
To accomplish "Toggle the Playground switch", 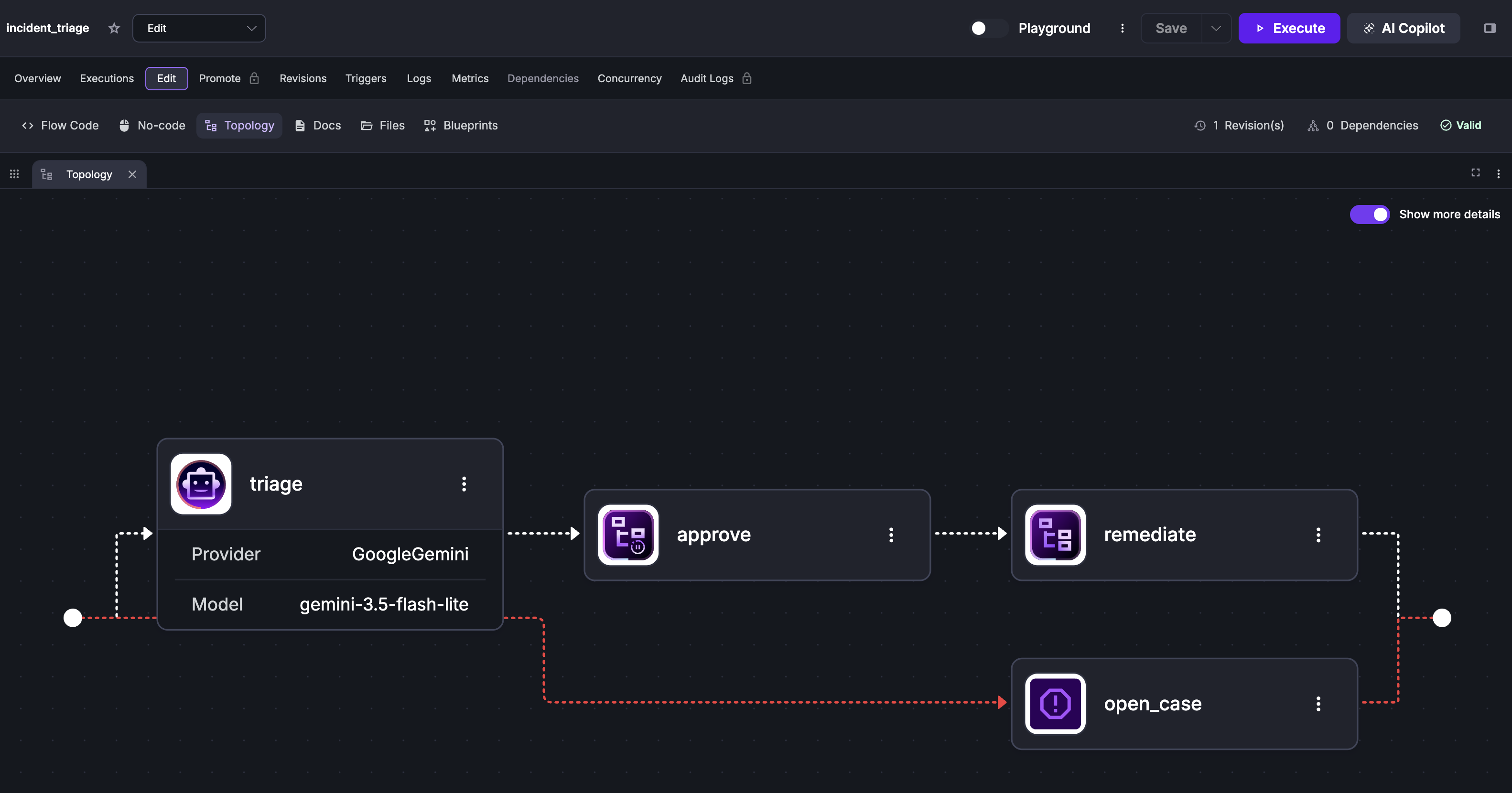I will pyautogui.click(x=988, y=28).
